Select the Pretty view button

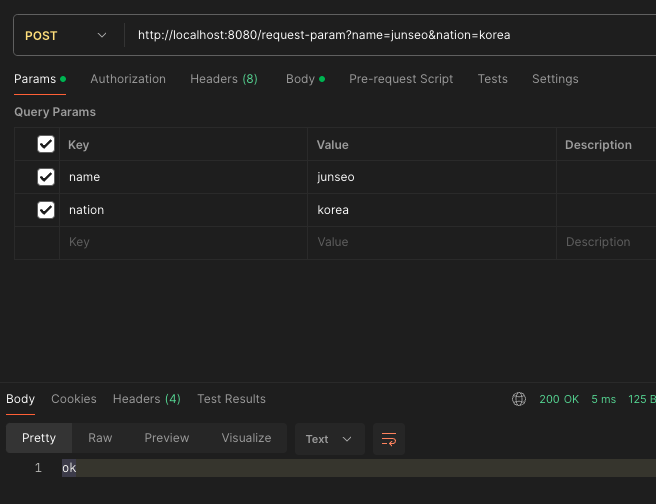39,438
